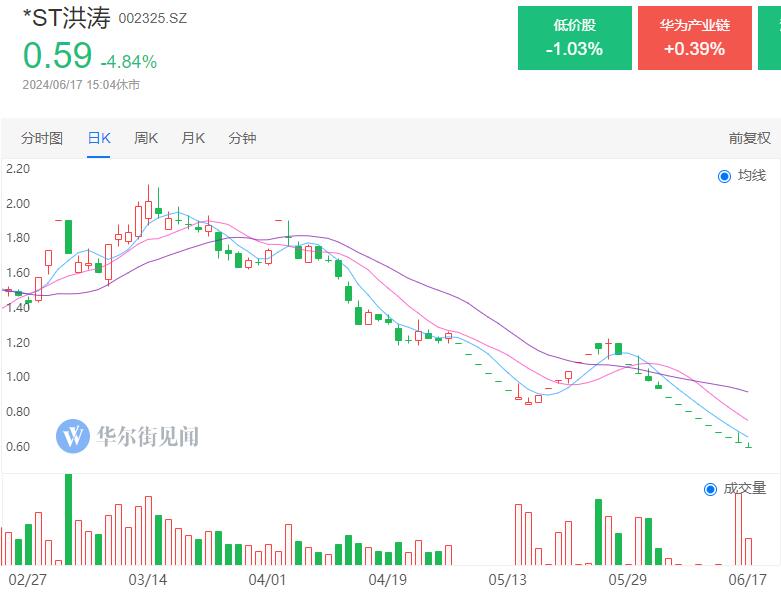Open the 分钟 chart tab

coord(242,138)
